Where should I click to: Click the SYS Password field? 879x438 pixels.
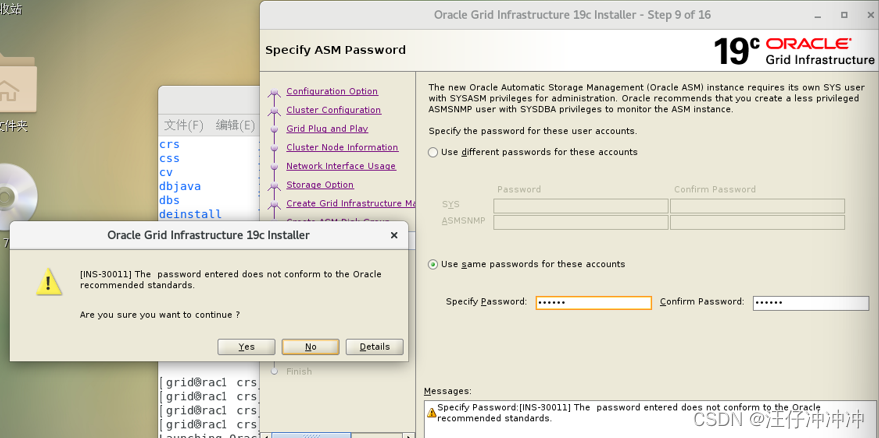point(581,206)
